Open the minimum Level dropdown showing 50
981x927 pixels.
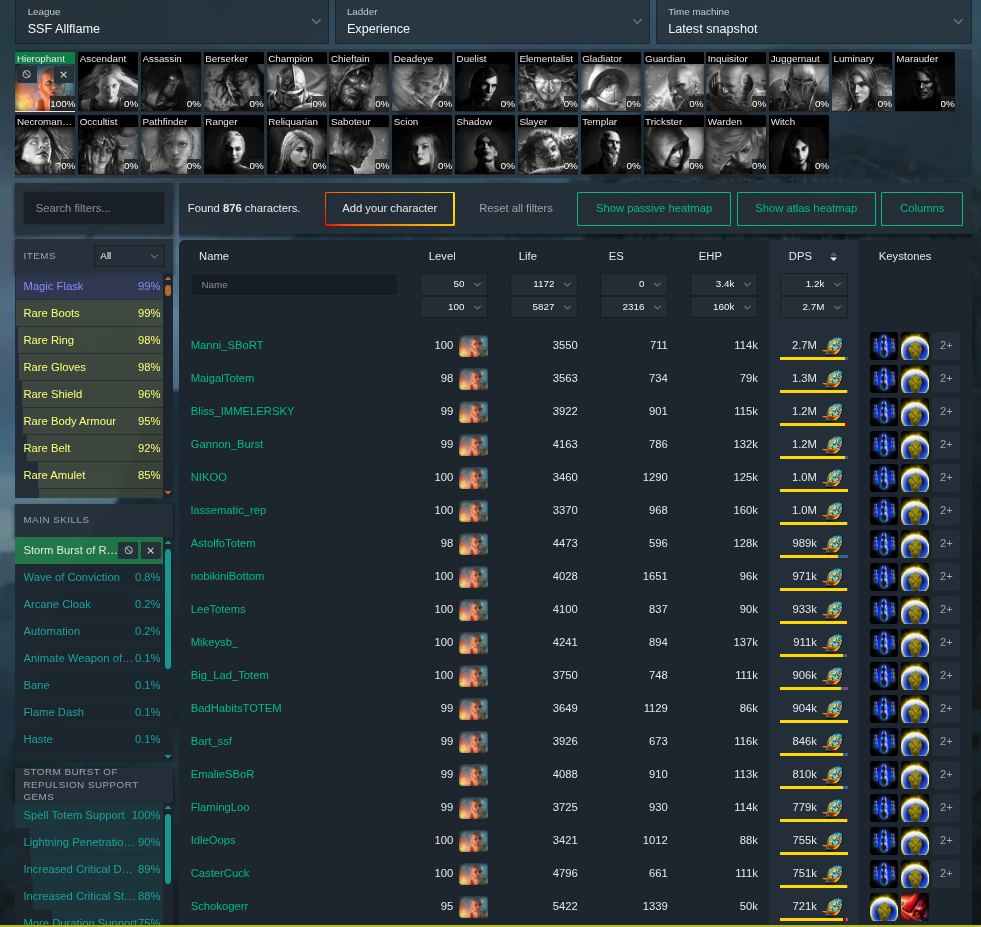point(454,284)
